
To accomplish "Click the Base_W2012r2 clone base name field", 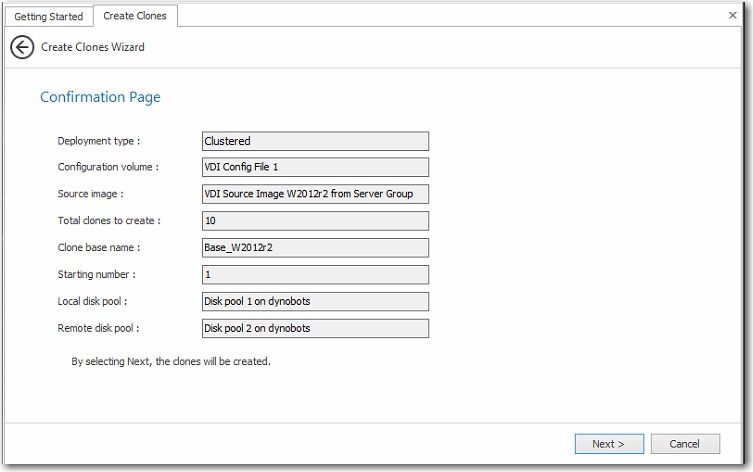I will coord(315,248).
